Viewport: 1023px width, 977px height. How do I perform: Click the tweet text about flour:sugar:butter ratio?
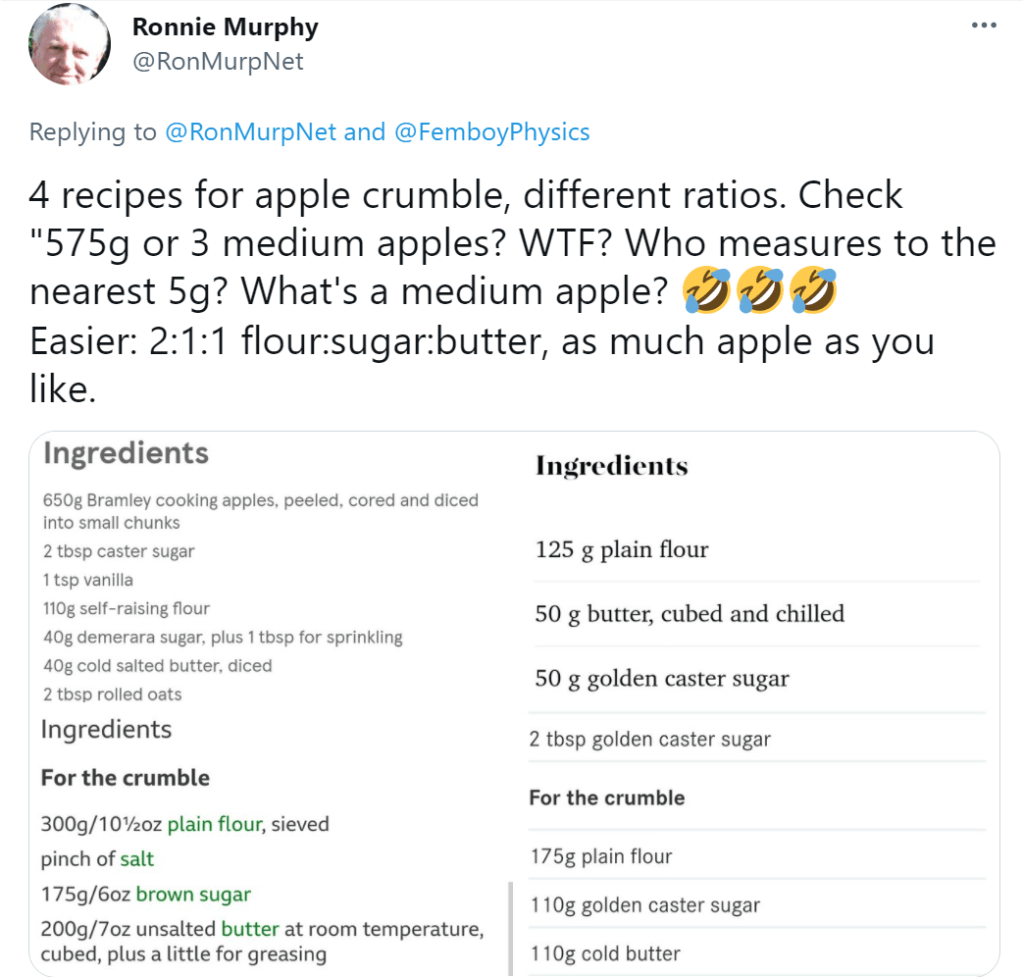480,341
